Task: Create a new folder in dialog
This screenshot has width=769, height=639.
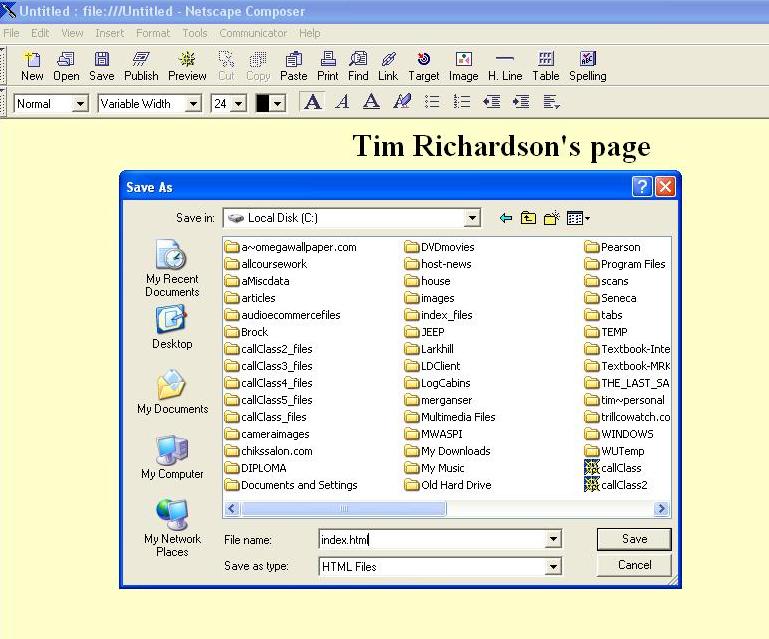Action: point(552,218)
